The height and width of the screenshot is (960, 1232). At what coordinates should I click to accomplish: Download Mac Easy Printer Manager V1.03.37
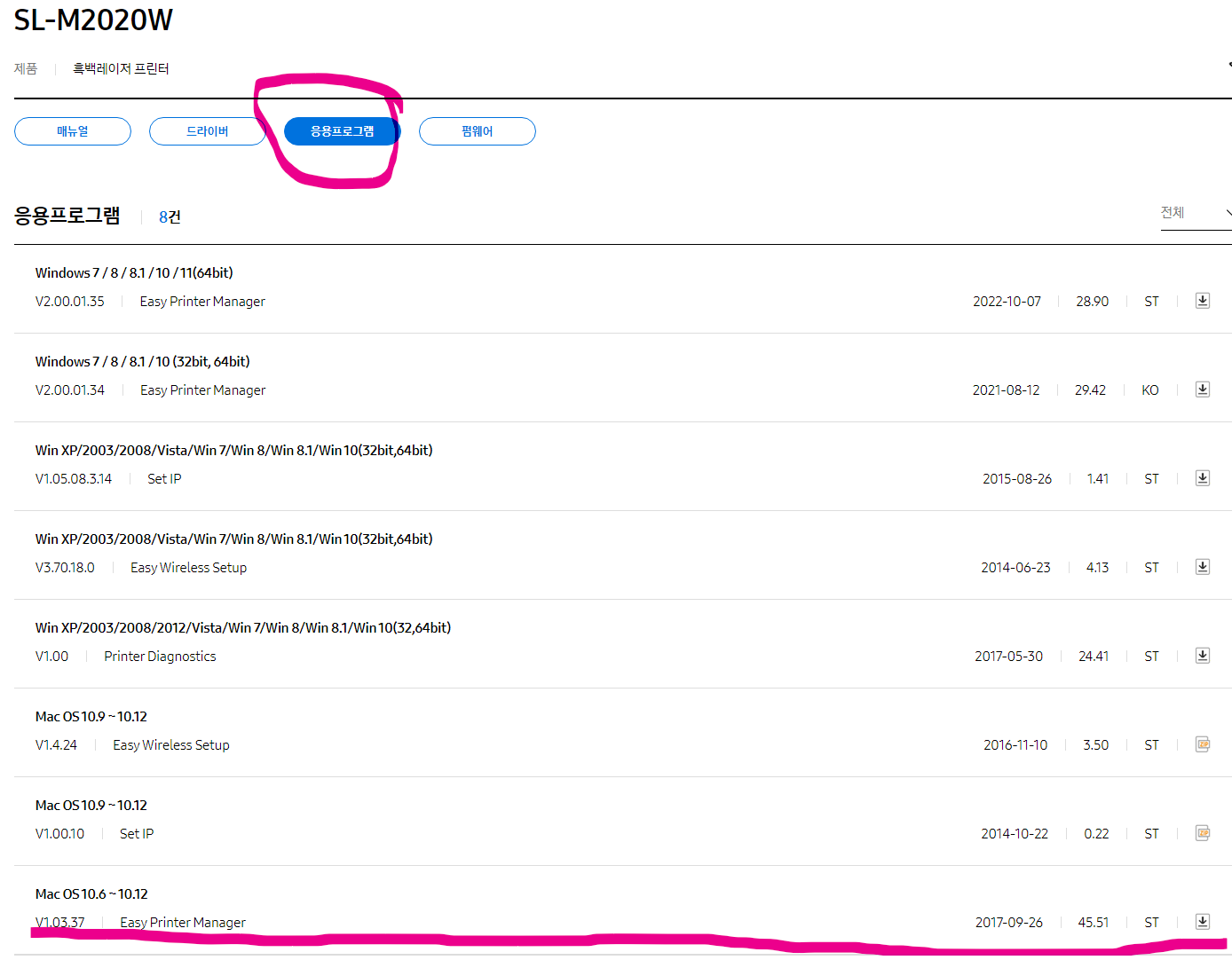(x=1203, y=922)
